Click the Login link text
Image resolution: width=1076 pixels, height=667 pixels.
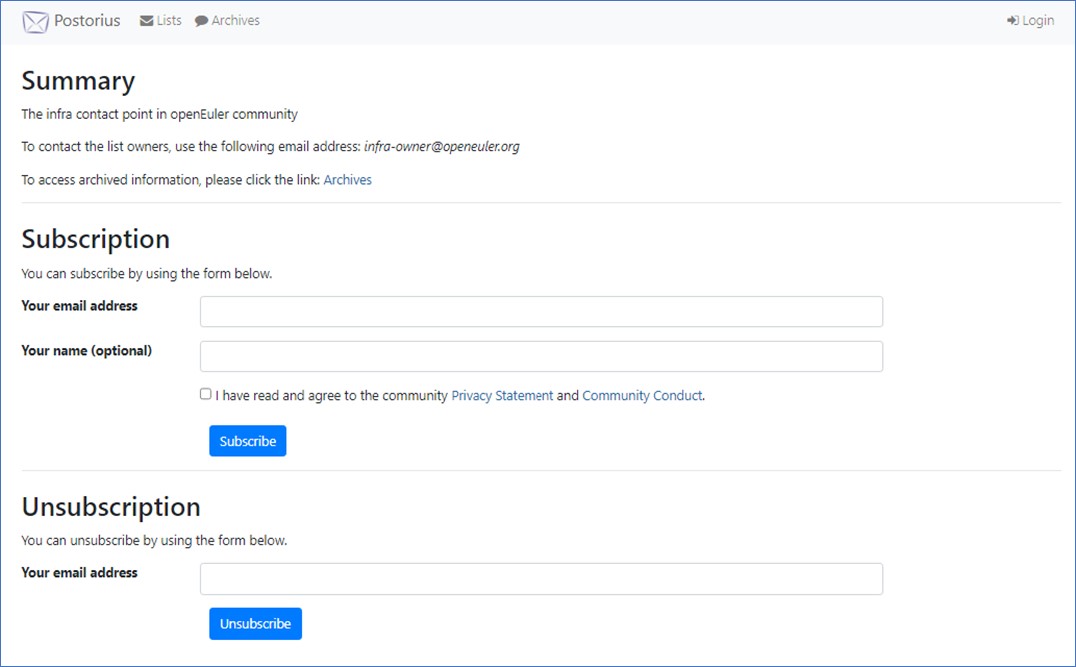1038,21
